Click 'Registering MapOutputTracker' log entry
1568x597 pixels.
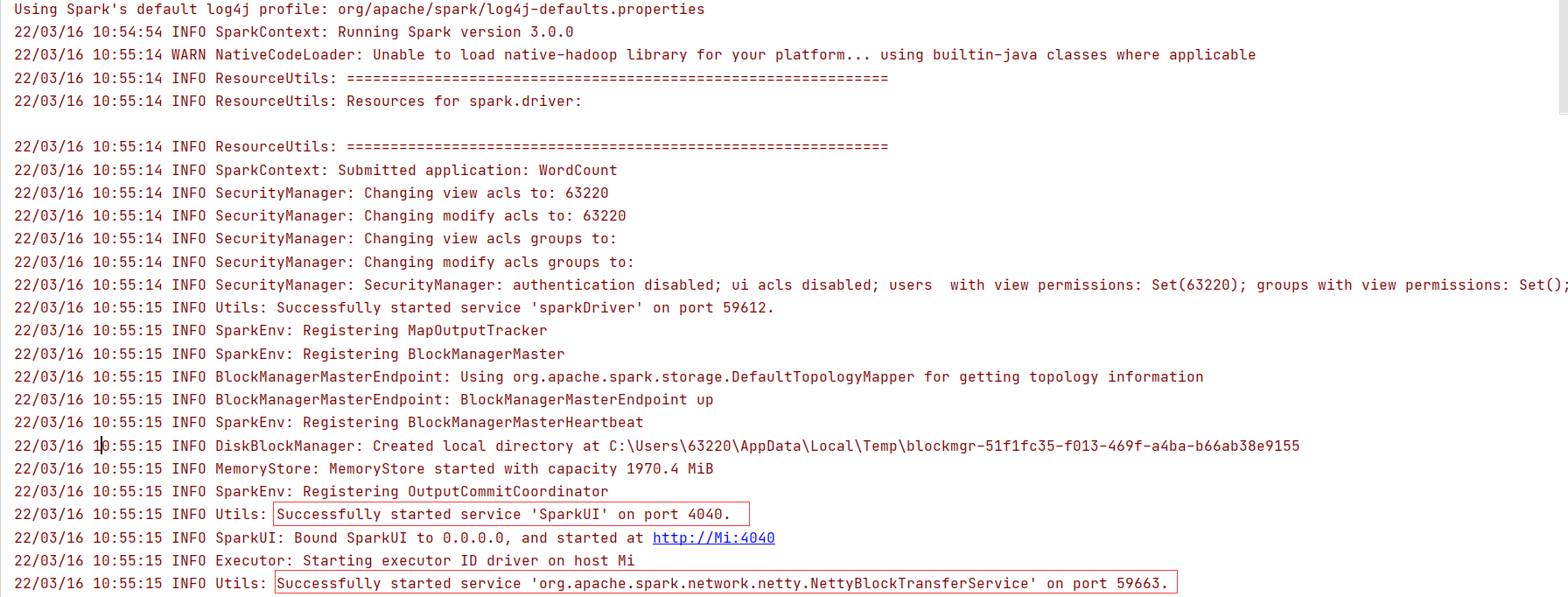click(280, 331)
